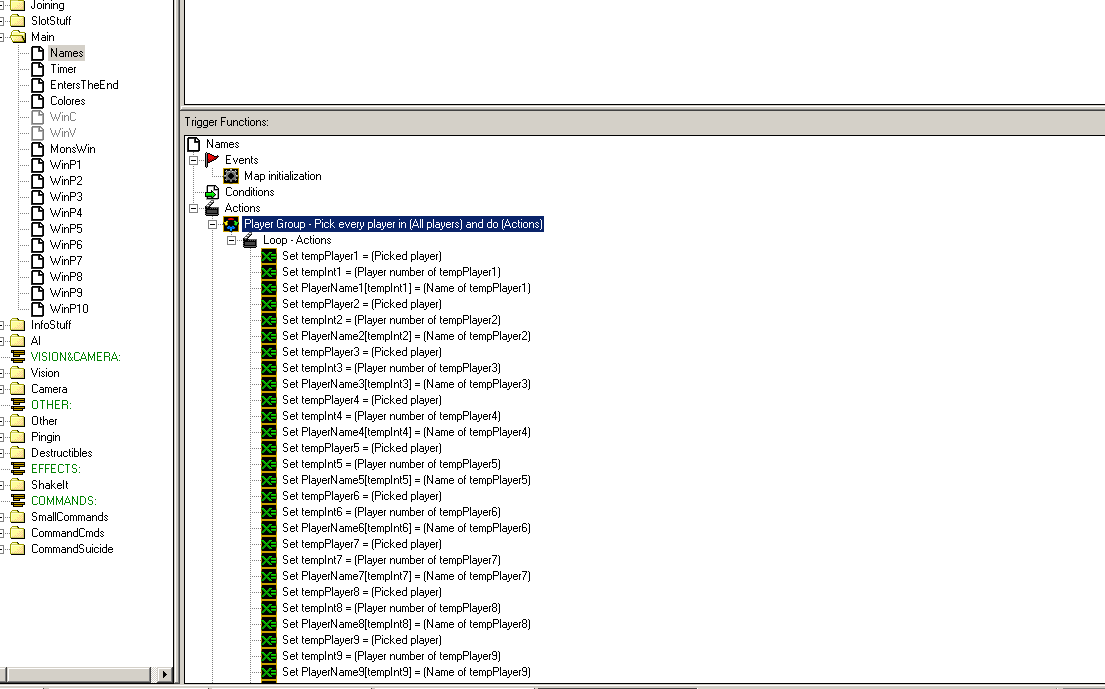1105x689 pixels.
Task: Select the WinP6 trigger
Action: coord(66,244)
